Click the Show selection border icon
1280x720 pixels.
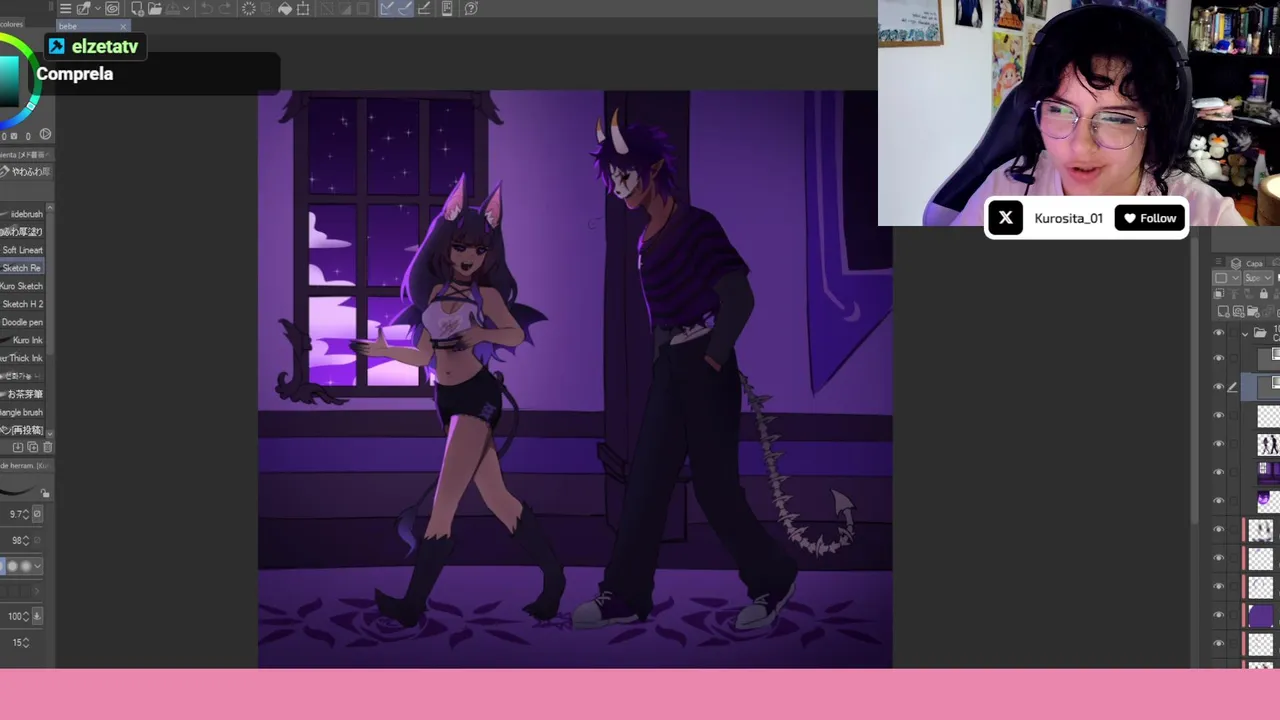point(363,8)
